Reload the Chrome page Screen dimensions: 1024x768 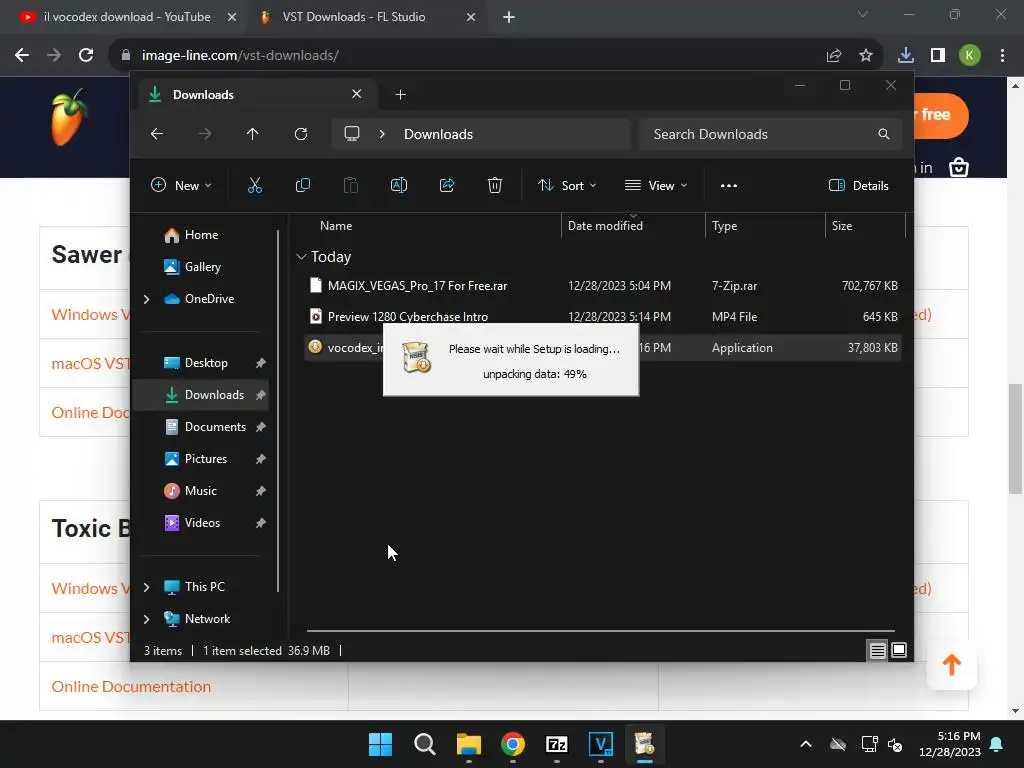[x=86, y=56]
